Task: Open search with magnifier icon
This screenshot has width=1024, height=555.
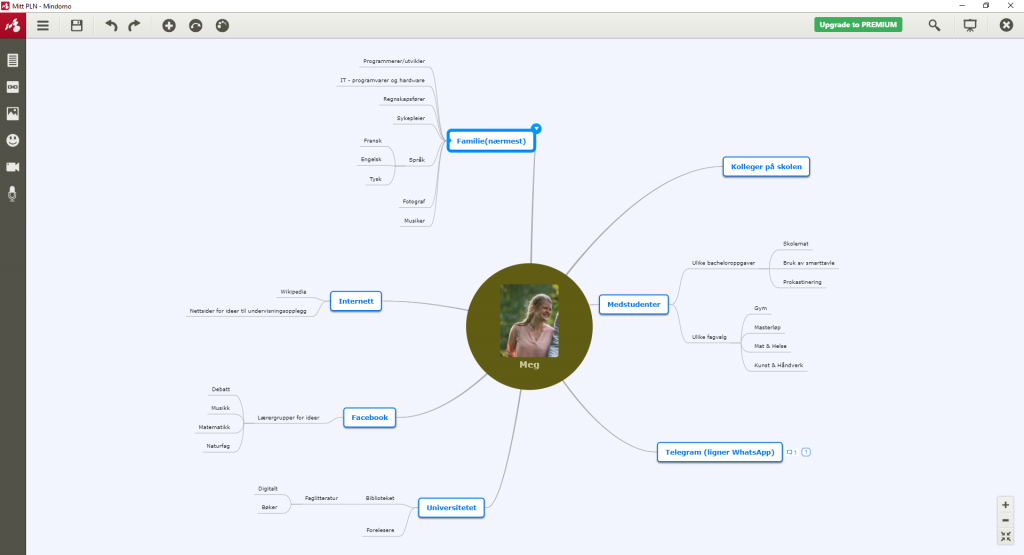Action: pyautogui.click(x=935, y=25)
